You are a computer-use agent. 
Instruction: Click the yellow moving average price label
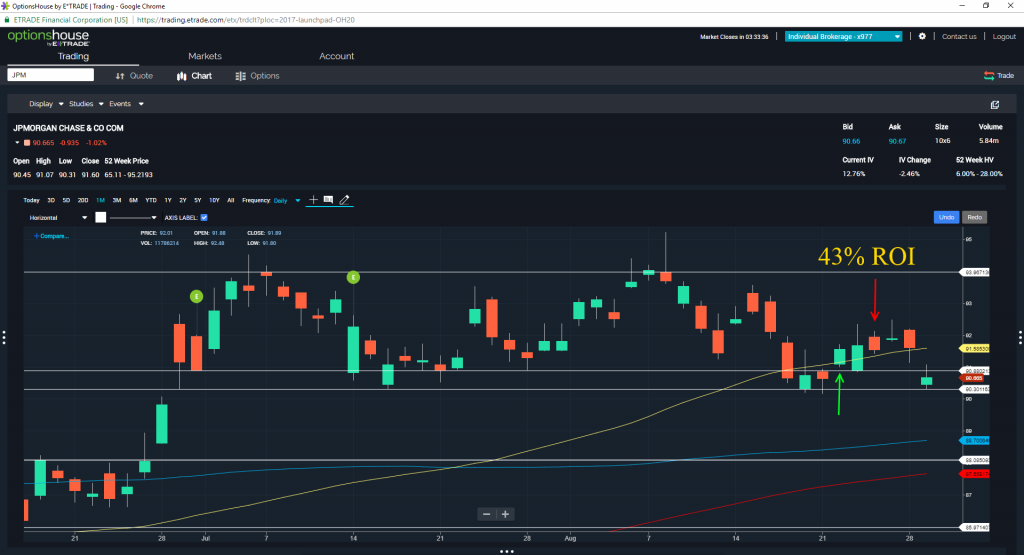click(974, 349)
